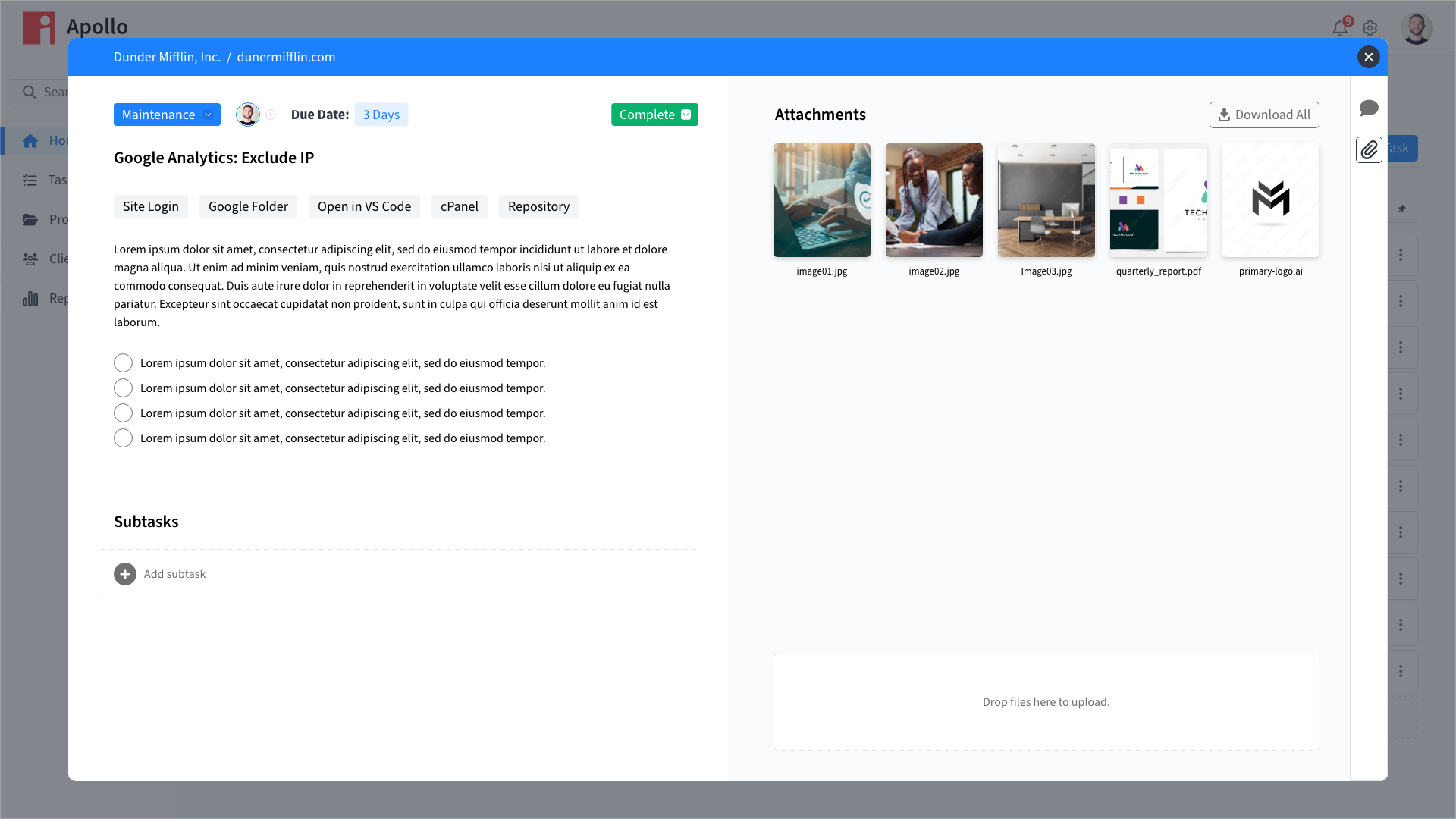Screen dimensions: 1456x819
Task: Click the notification bell icon
Action: [1340, 29]
